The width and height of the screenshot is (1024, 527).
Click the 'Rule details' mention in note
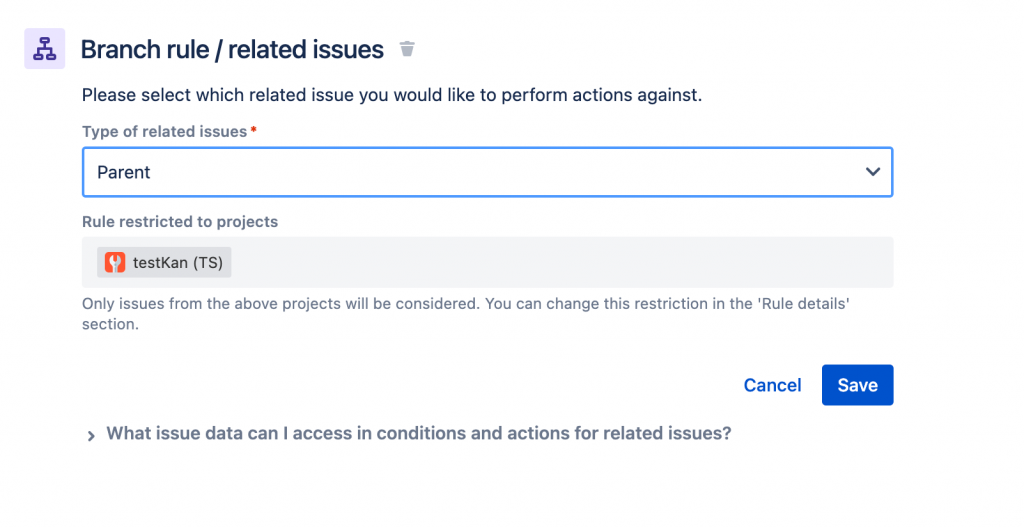pos(802,303)
